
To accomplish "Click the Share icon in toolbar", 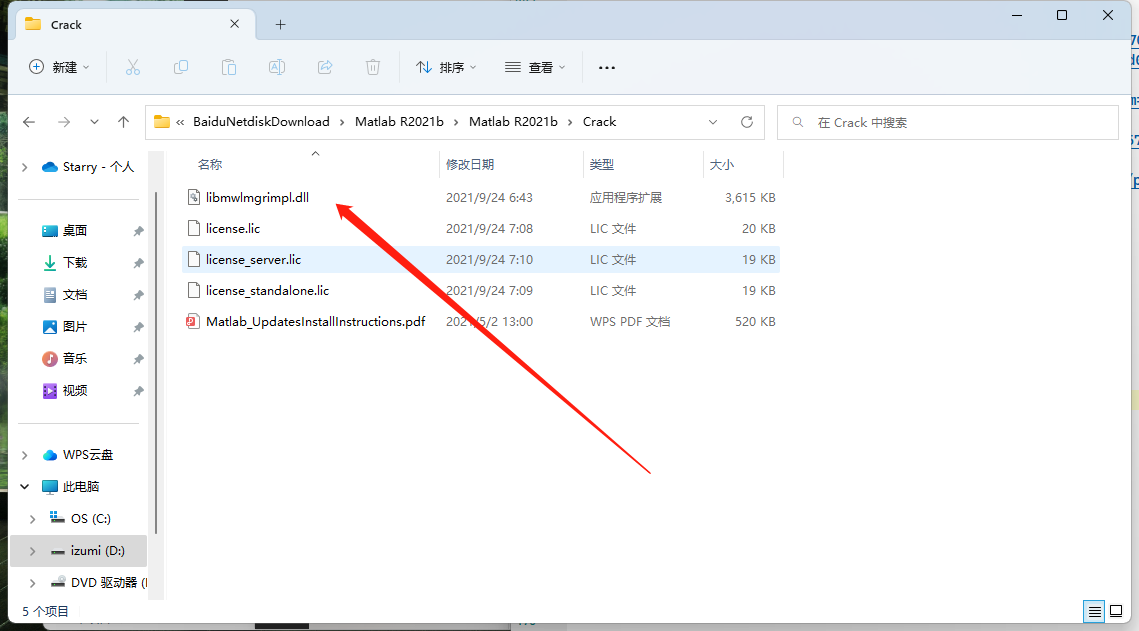I will [x=325, y=67].
